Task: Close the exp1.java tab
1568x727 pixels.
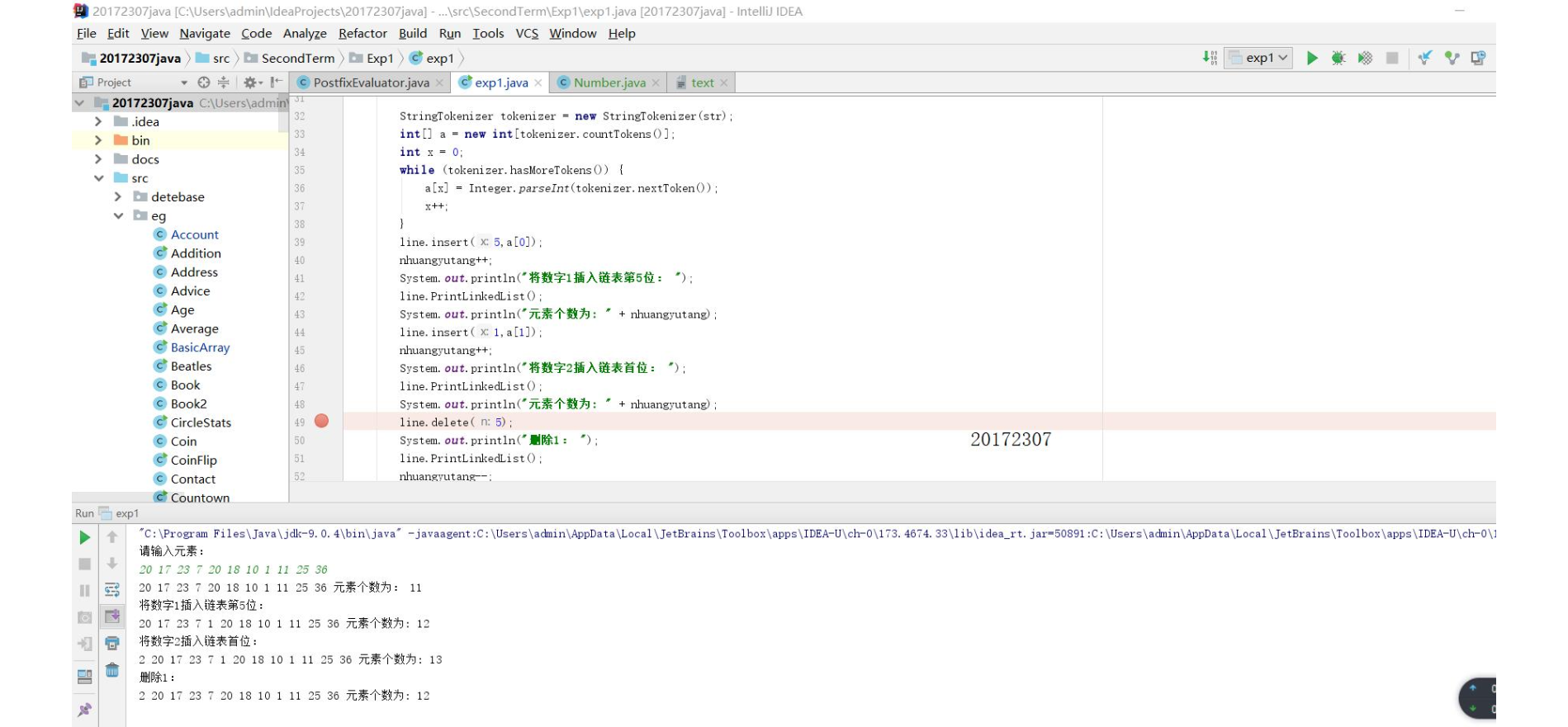Action: [x=538, y=83]
